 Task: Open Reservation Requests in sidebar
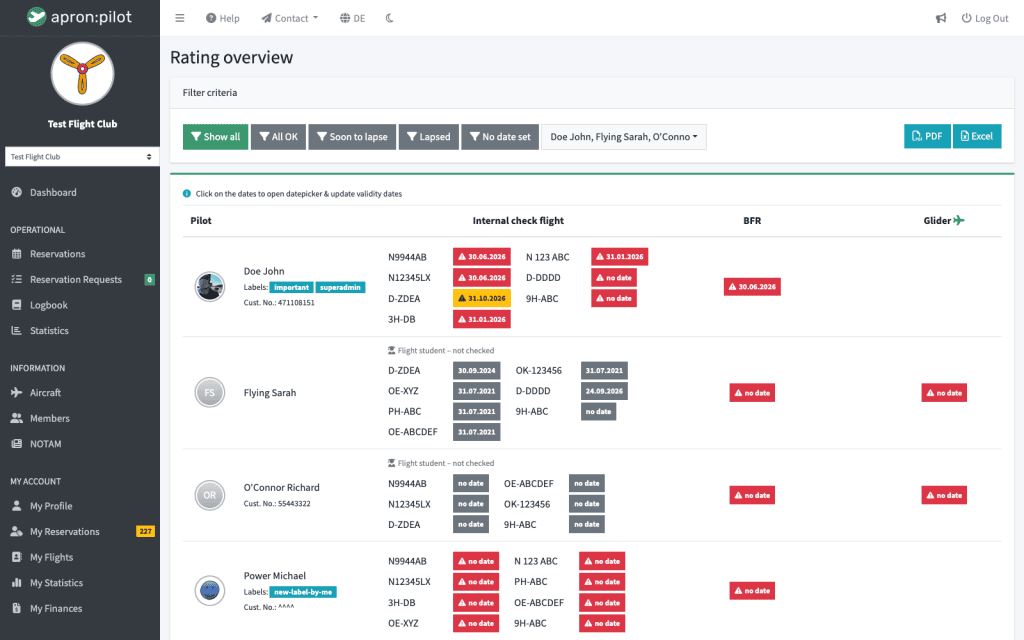pos(76,280)
